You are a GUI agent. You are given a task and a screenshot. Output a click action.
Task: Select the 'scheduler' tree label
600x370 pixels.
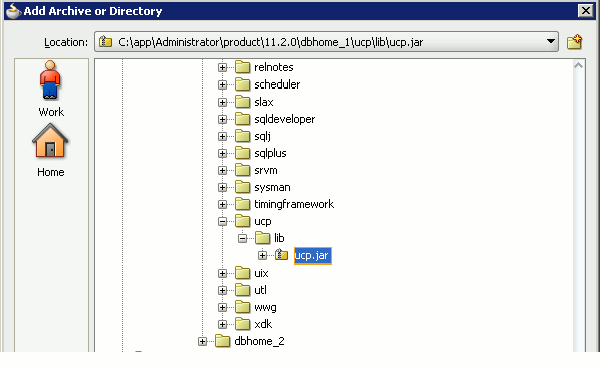pyautogui.click(x=277, y=85)
